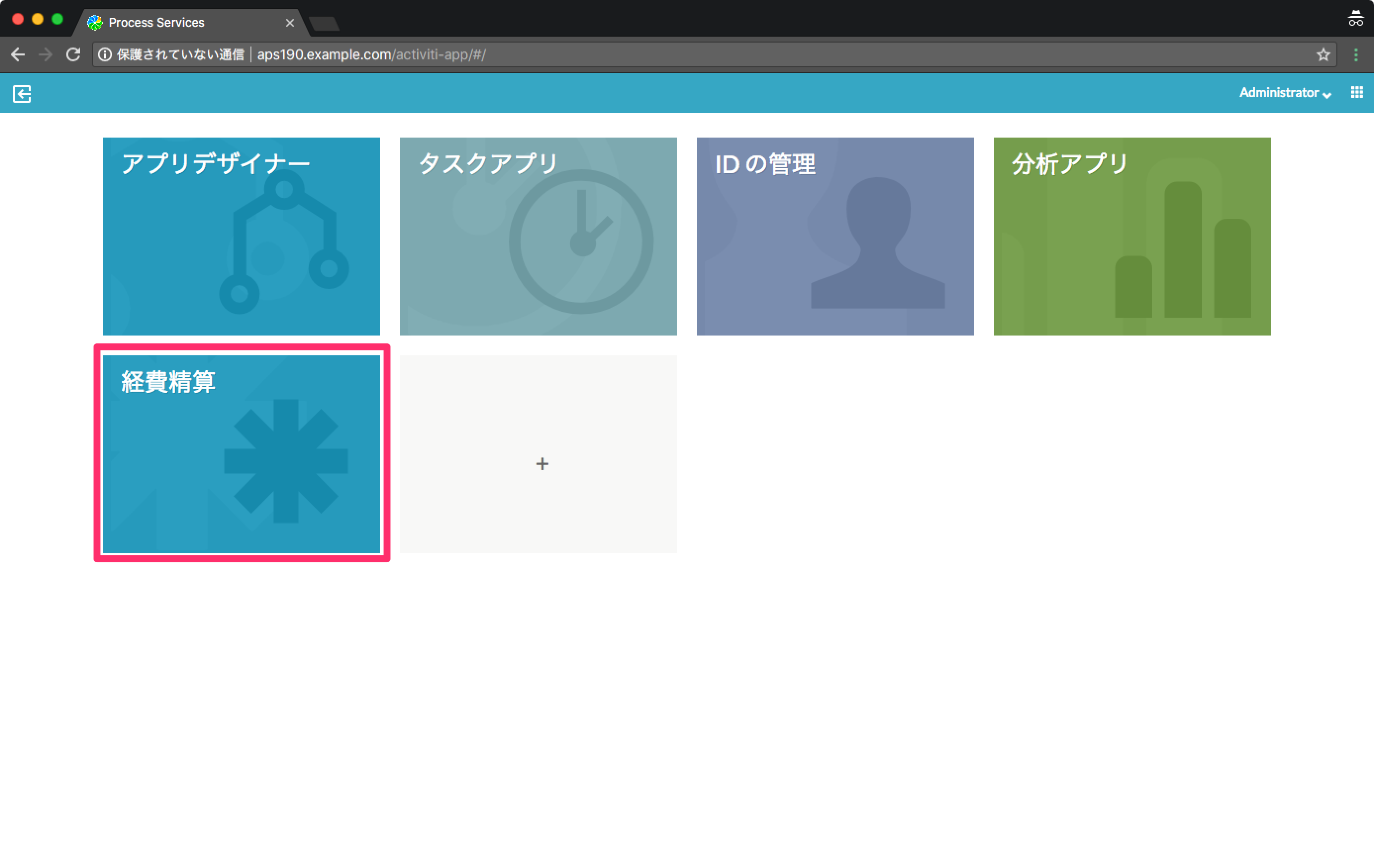
Task: Open the app grid navigation icon
Action: pos(1357,93)
